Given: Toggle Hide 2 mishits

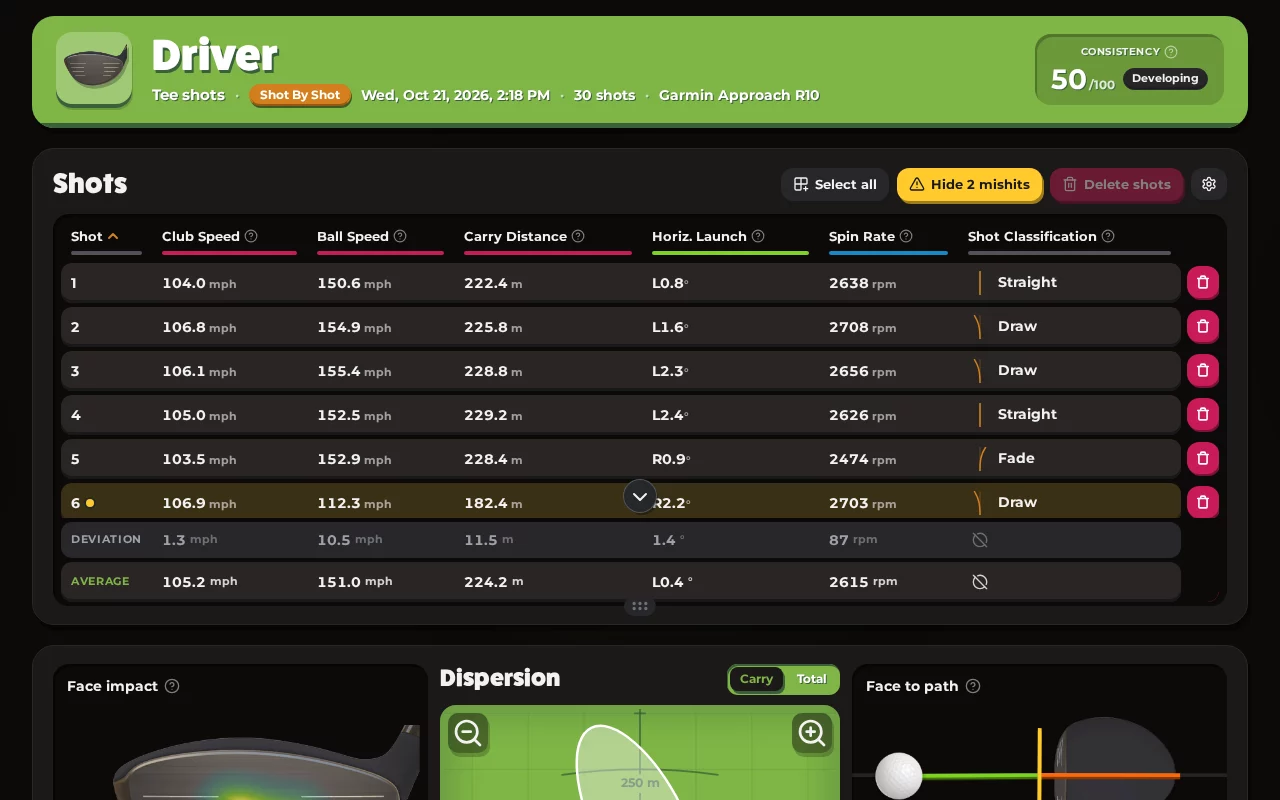Looking at the screenshot, I should click(x=969, y=184).
